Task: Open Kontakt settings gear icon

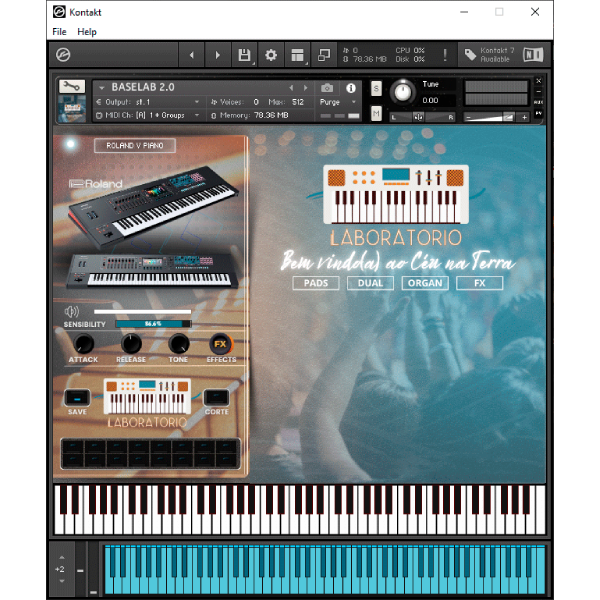Action: [x=271, y=55]
